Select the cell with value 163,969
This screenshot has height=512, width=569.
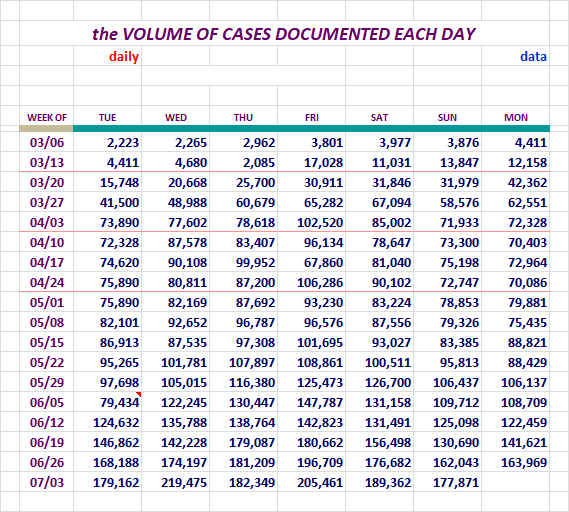coord(516,463)
